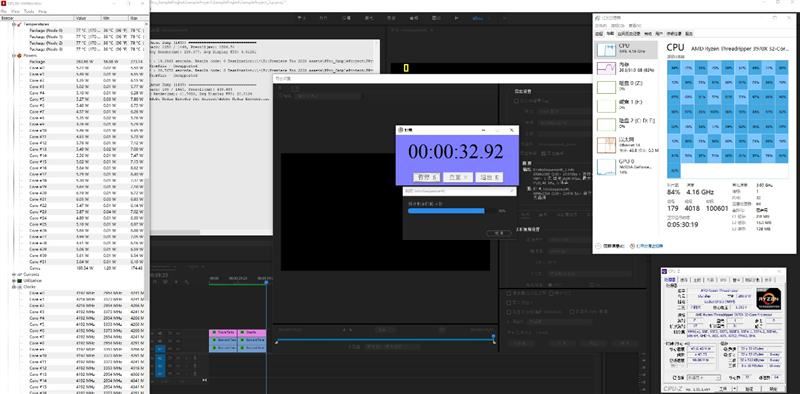800x394 pixels.
Task: Expand the Utilization node in HWMonitor
Action: pyautogui.click(x=13, y=280)
